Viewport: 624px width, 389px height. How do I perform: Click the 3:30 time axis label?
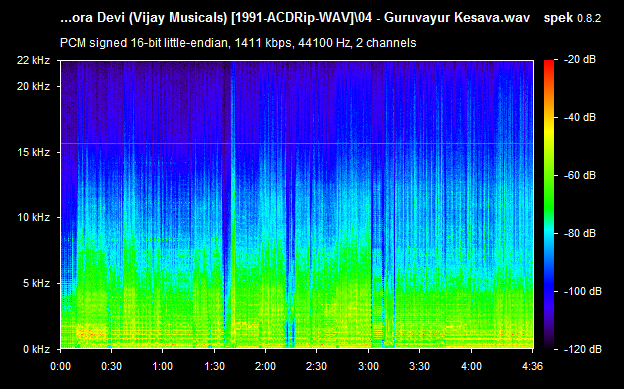point(419,366)
